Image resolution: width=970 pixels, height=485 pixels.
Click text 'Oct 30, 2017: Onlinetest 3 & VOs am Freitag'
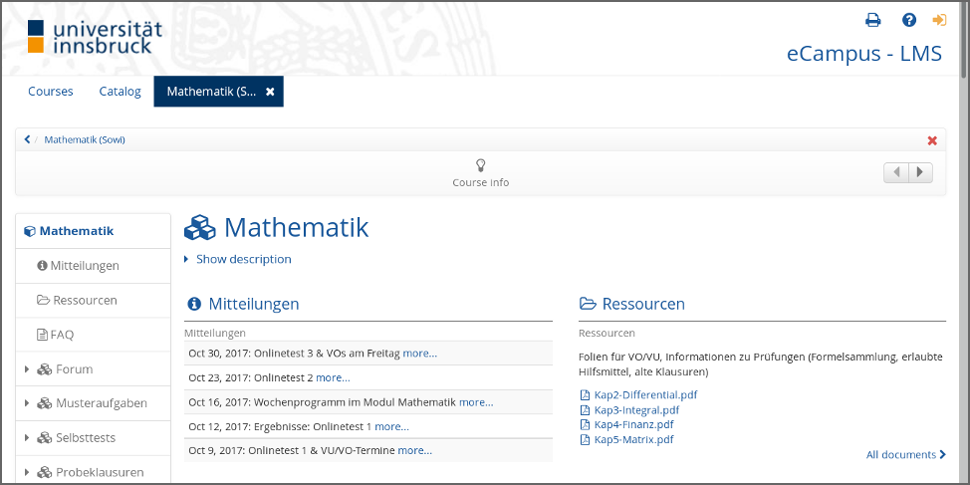click(294, 353)
